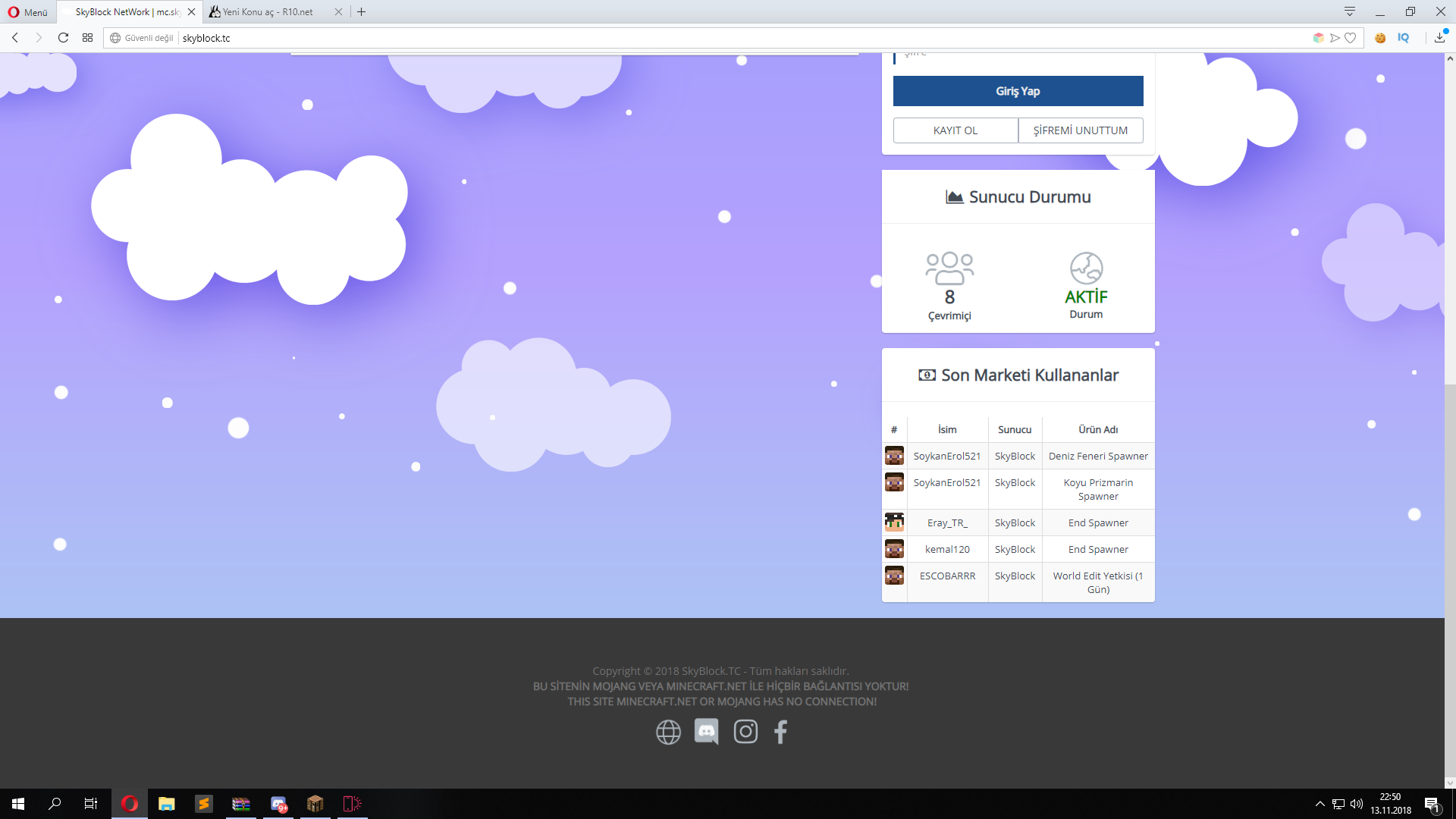Viewport: 1456px width, 819px height.
Task: Click the ESCOBARRR player name
Action: click(x=947, y=576)
